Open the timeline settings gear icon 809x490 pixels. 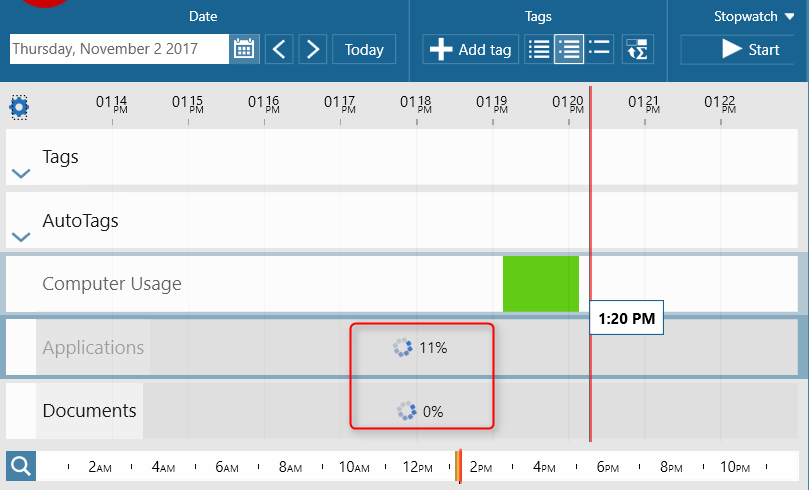coord(19,106)
